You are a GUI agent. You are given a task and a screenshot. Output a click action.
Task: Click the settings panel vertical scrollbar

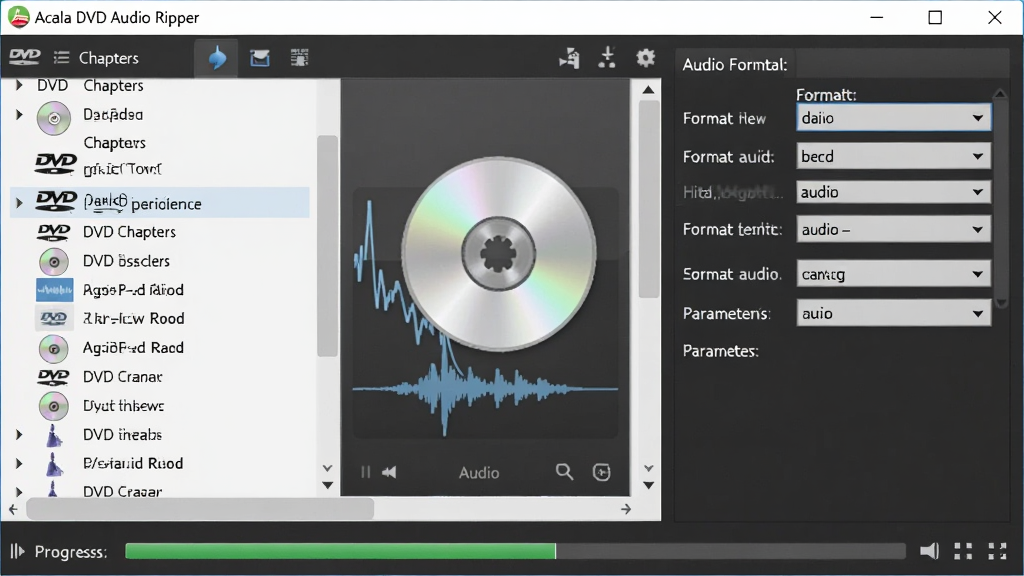1000,199
